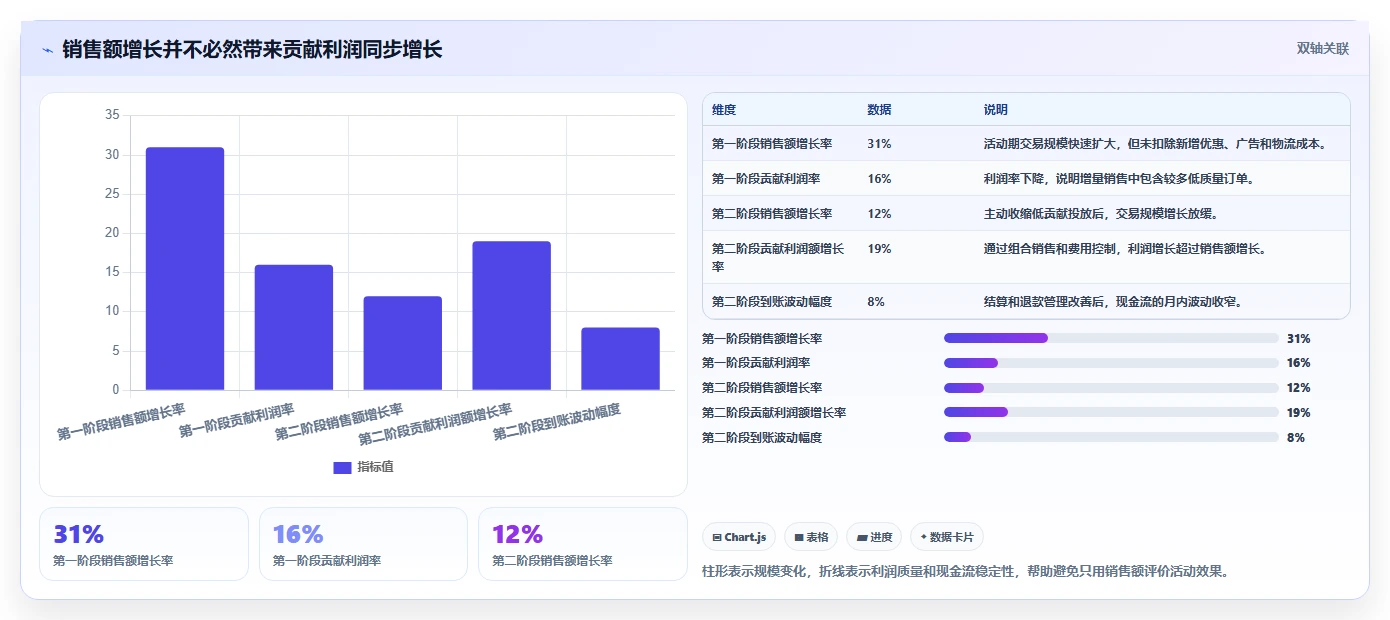
Task: Select the 第一阶段贡献利润率 bar in chart
Action: point(294,327)
